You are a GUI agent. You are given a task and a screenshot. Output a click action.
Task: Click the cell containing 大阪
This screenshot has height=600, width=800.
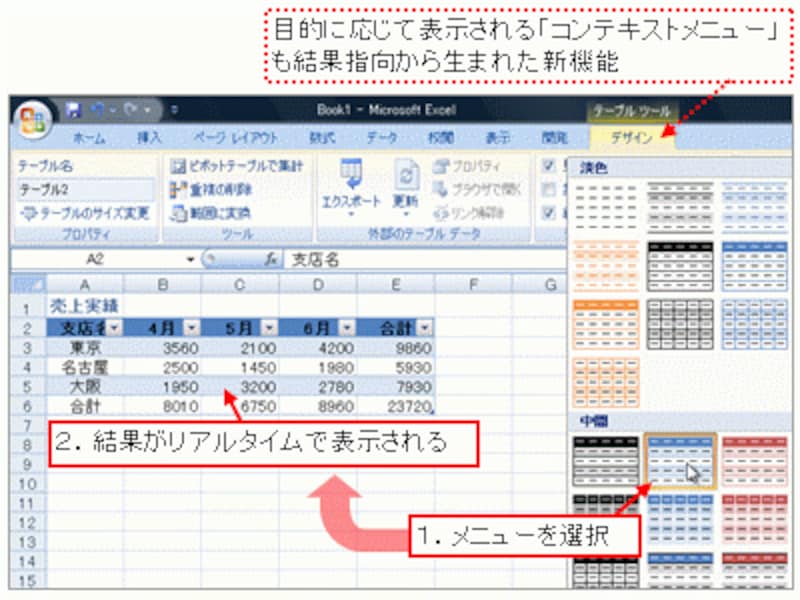point(85,387)
